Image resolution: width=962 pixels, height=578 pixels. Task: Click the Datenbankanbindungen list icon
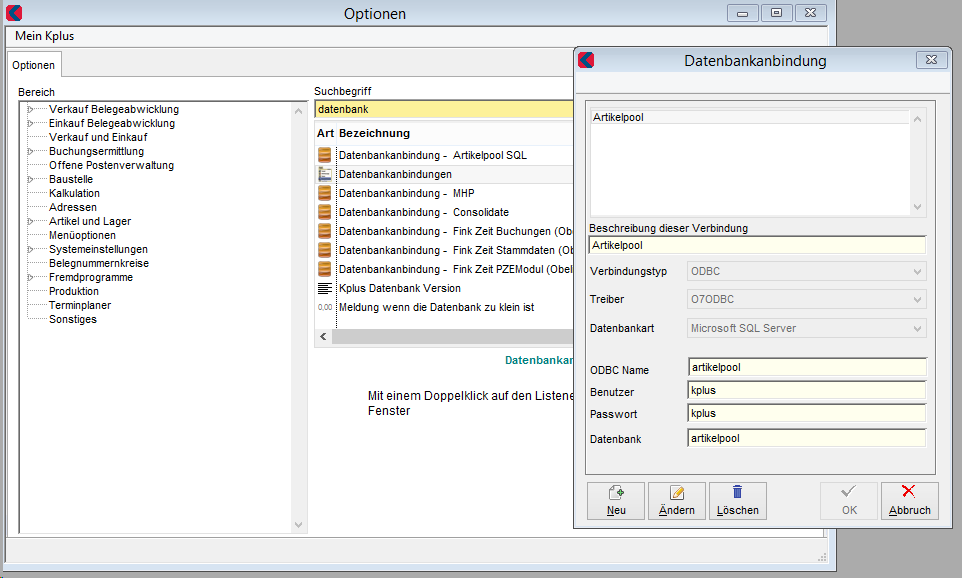324,174
